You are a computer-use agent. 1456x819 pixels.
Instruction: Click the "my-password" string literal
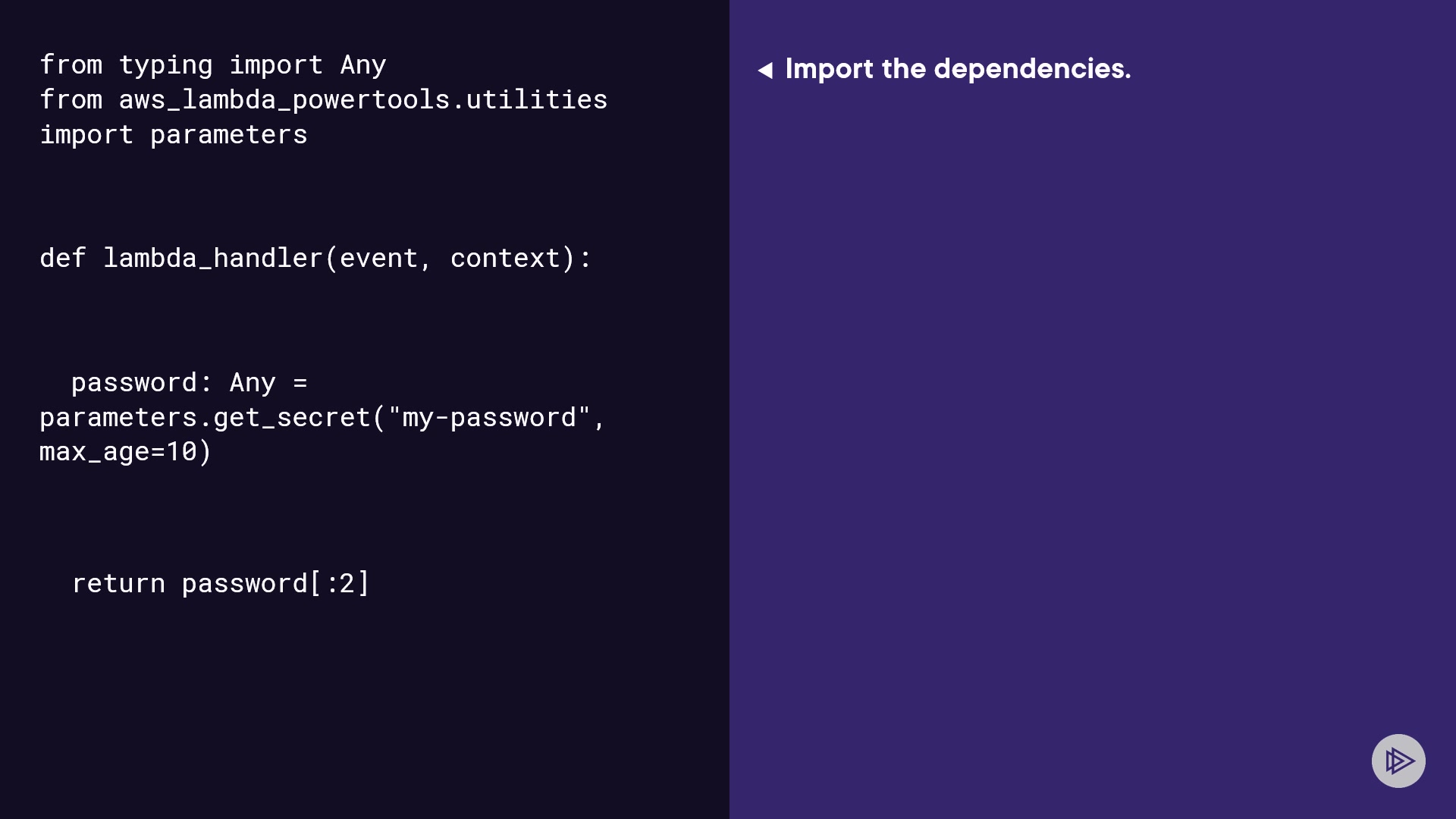coord(489,418)
